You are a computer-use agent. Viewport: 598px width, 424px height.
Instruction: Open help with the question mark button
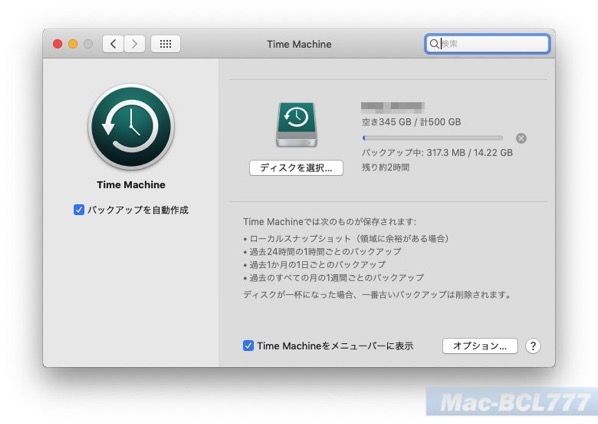pos(533,346)
